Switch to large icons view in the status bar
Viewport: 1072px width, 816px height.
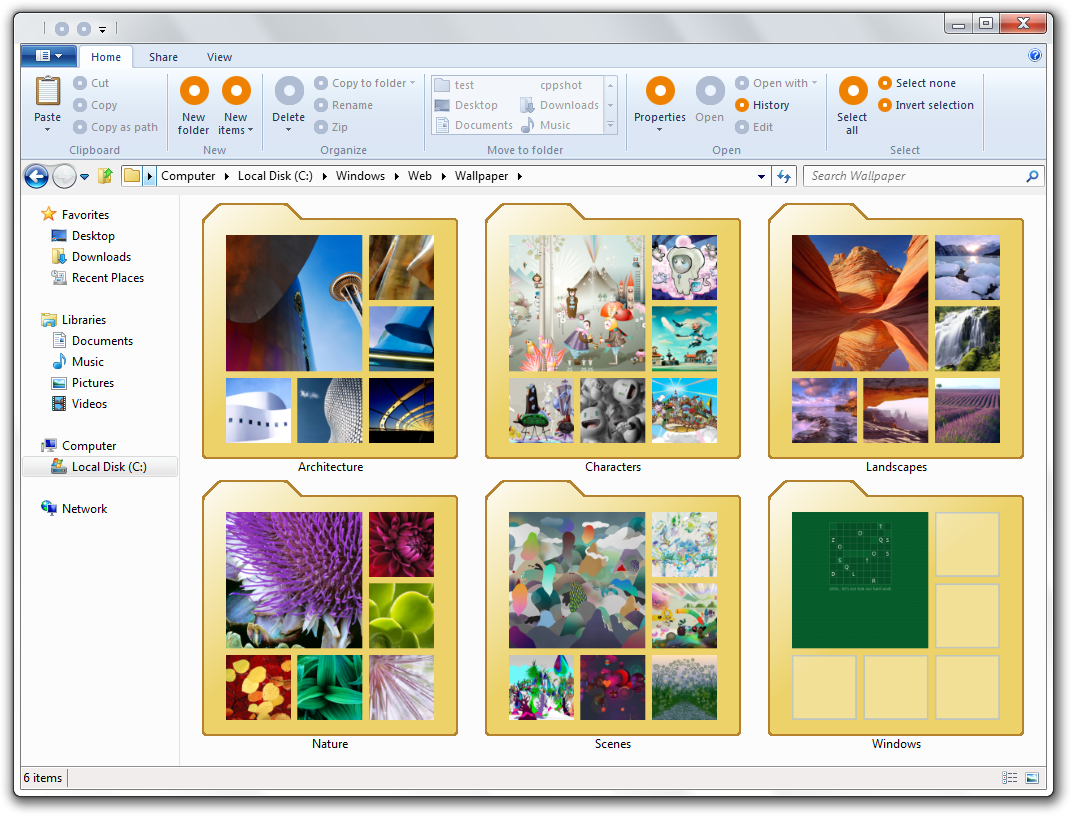pyautogui.click(x=1032, y=778)
